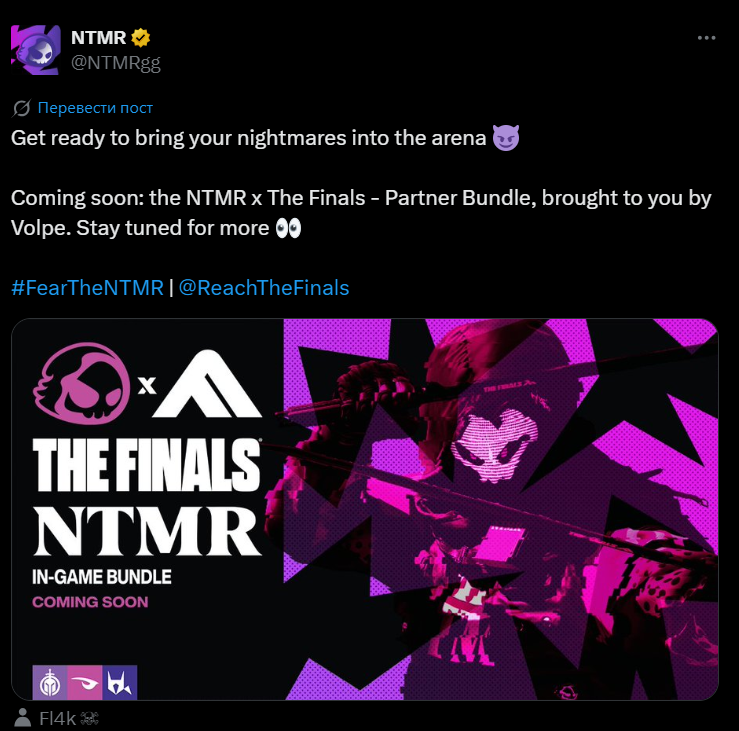739x731 pixels.
Task: Open the @NTMRgg handle
Action: (x=116, y=62)
